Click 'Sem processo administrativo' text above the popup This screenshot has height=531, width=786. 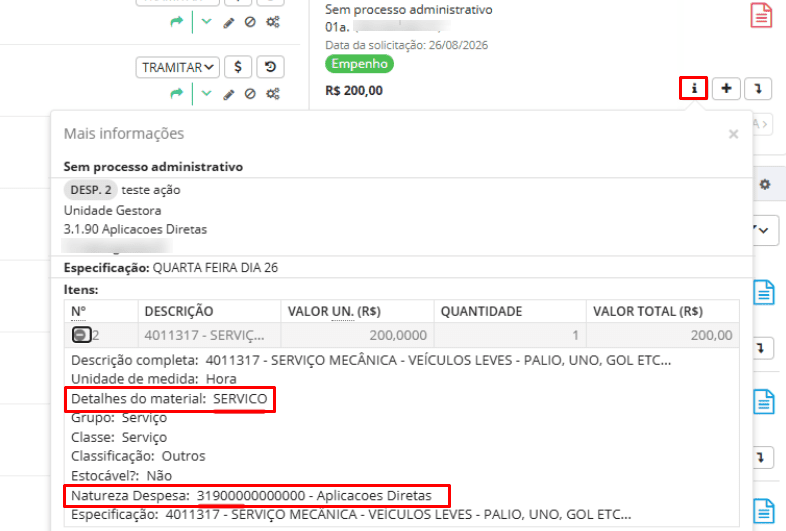click(x=409, y=10)
